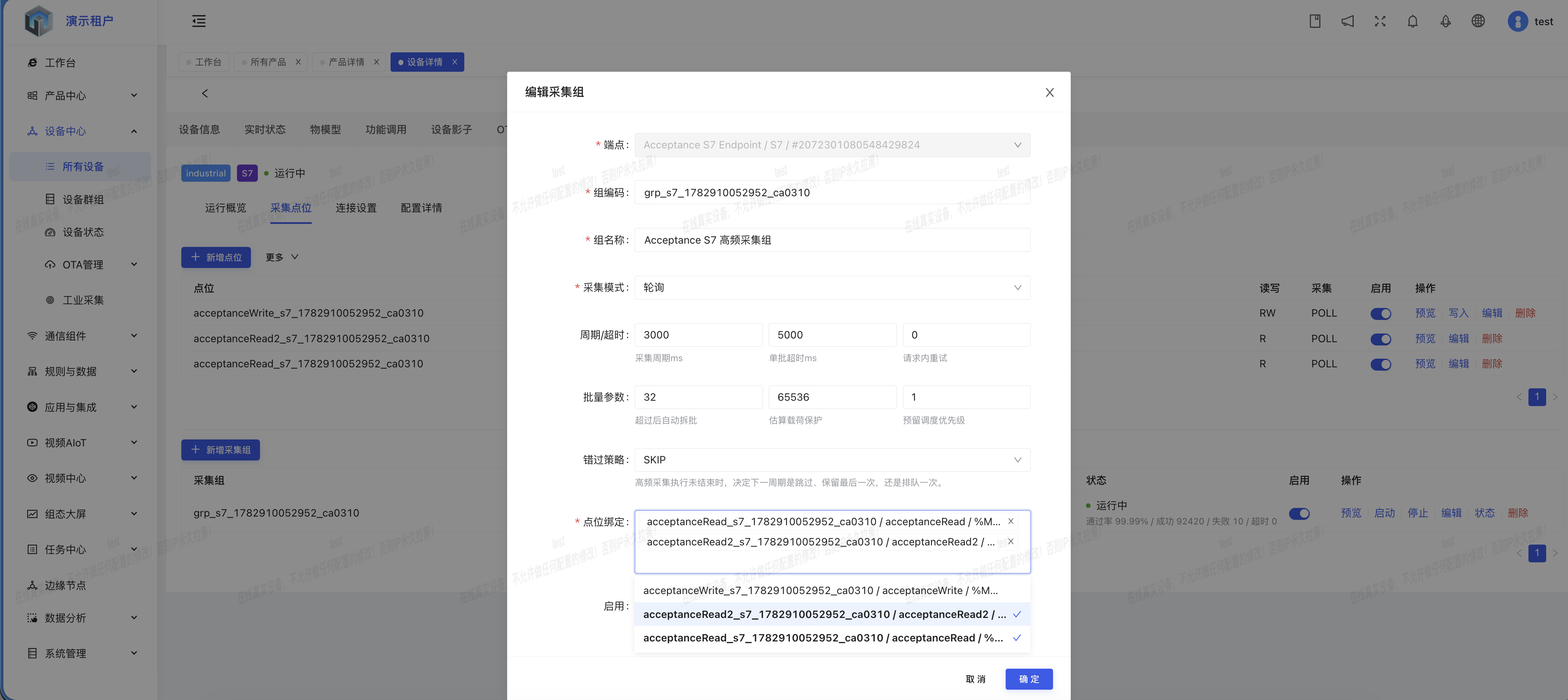Select acceptanceWrite option in dropdown list
Image resolution: width=1568 pixels, height=700 pixels.
pos(832,590)
